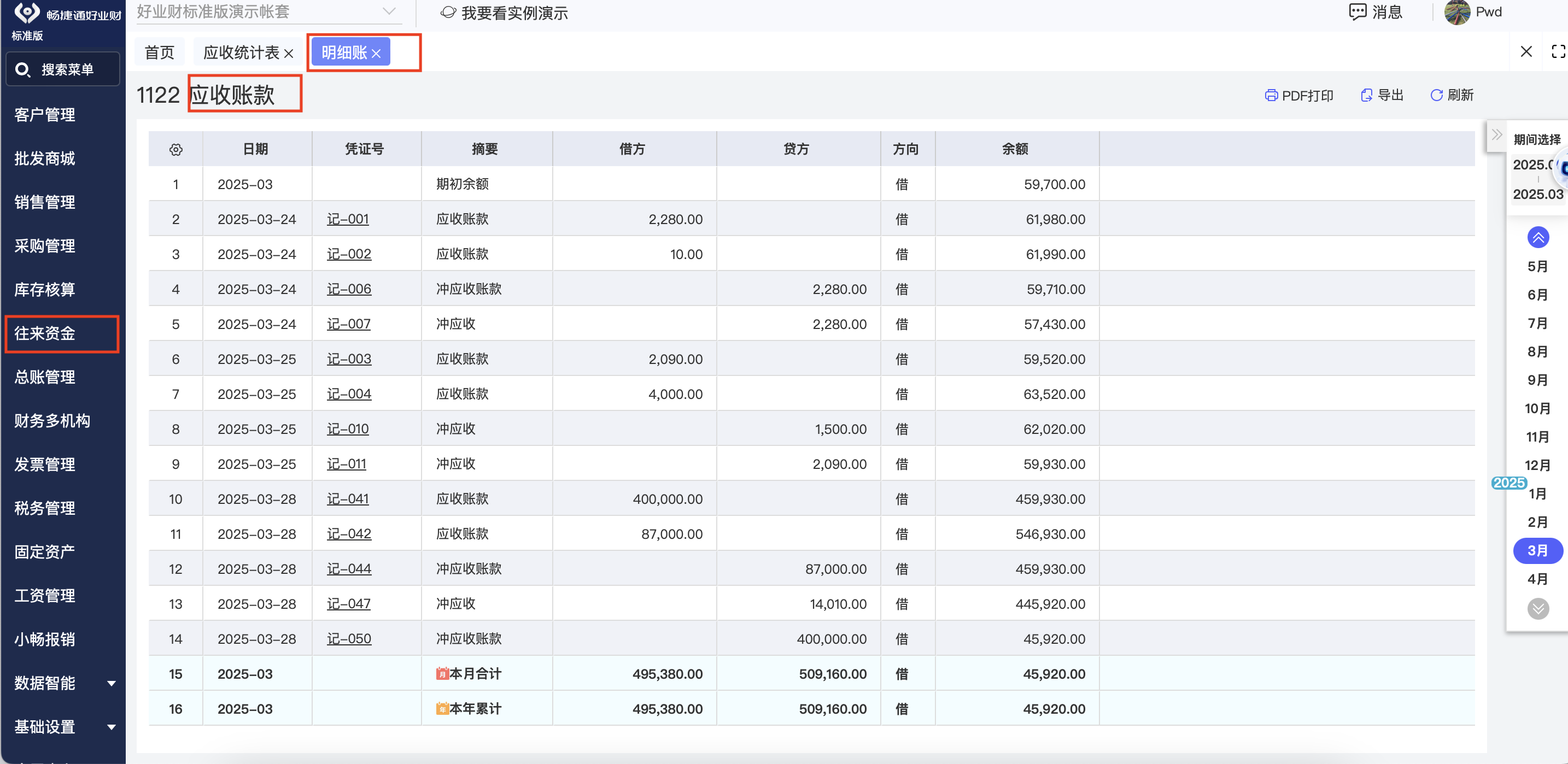Click scroll-down months circle button
The width and height of the screenshot is (1568, 764).
(1537, 608)
